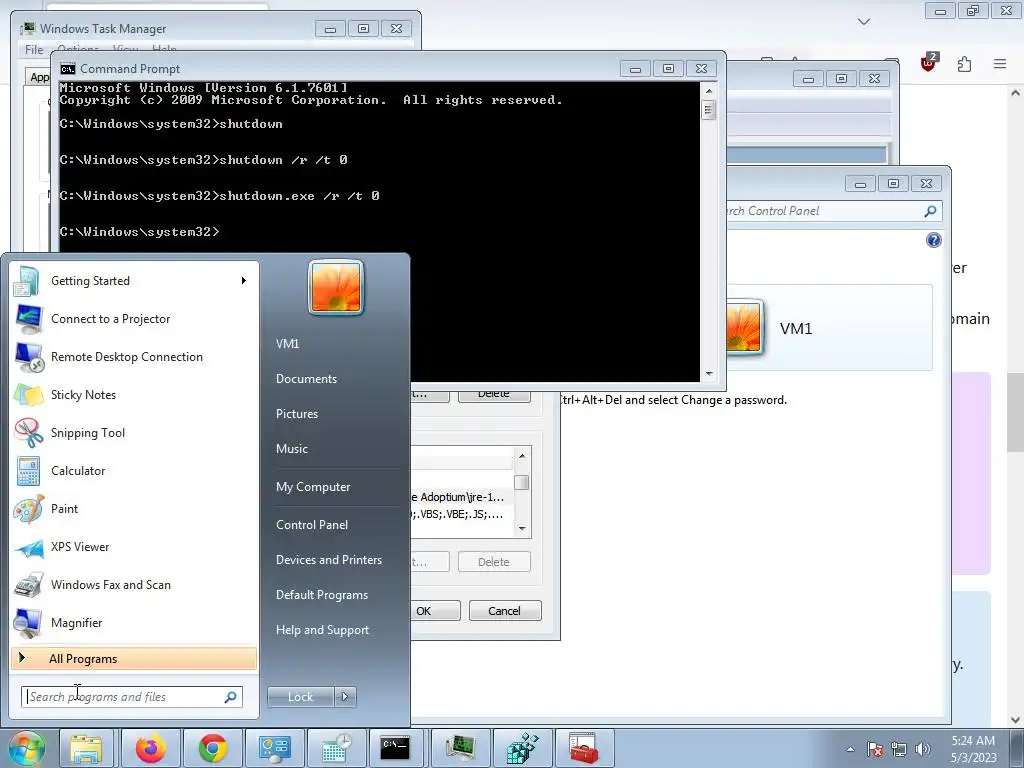Screen dimensions: 1024x768
Task: Click the user picture in Start menu
Action: 336,287
